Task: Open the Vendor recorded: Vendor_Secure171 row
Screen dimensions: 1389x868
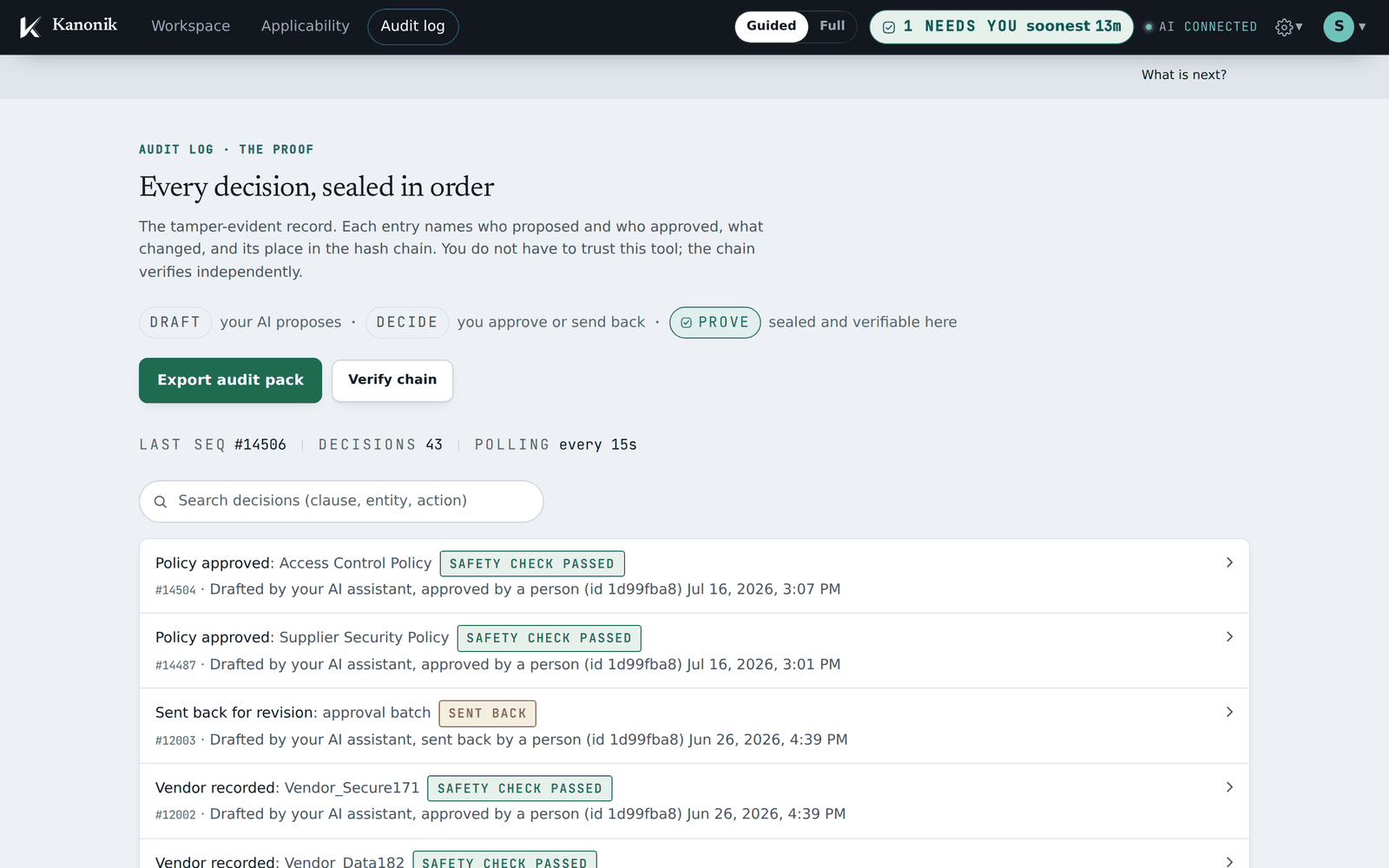Action: point(694,801)
